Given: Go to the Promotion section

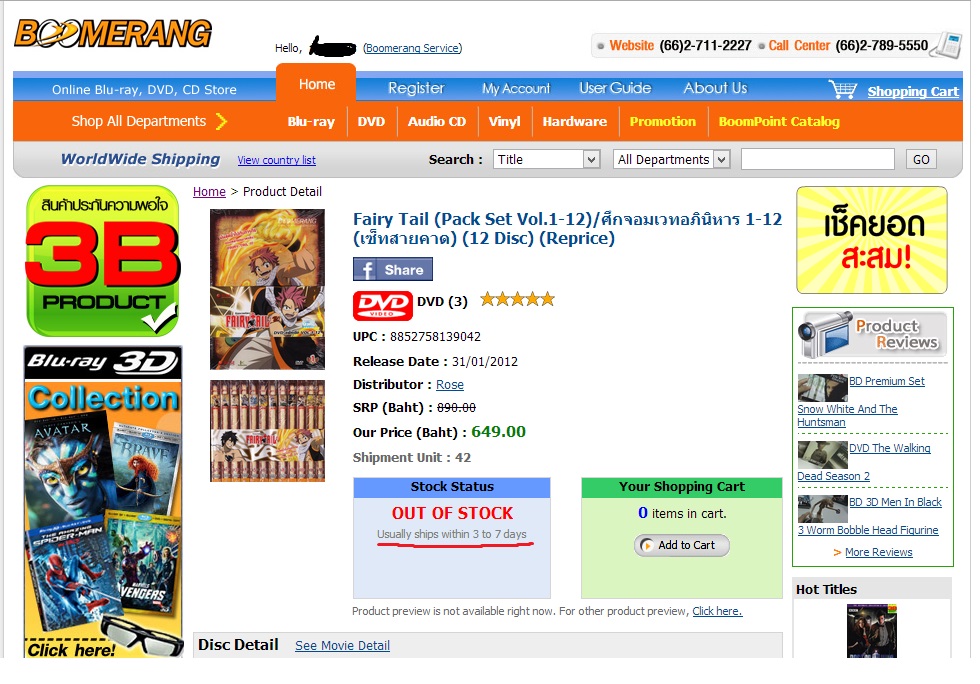Looking at the screenshot, I should [662, 122].
